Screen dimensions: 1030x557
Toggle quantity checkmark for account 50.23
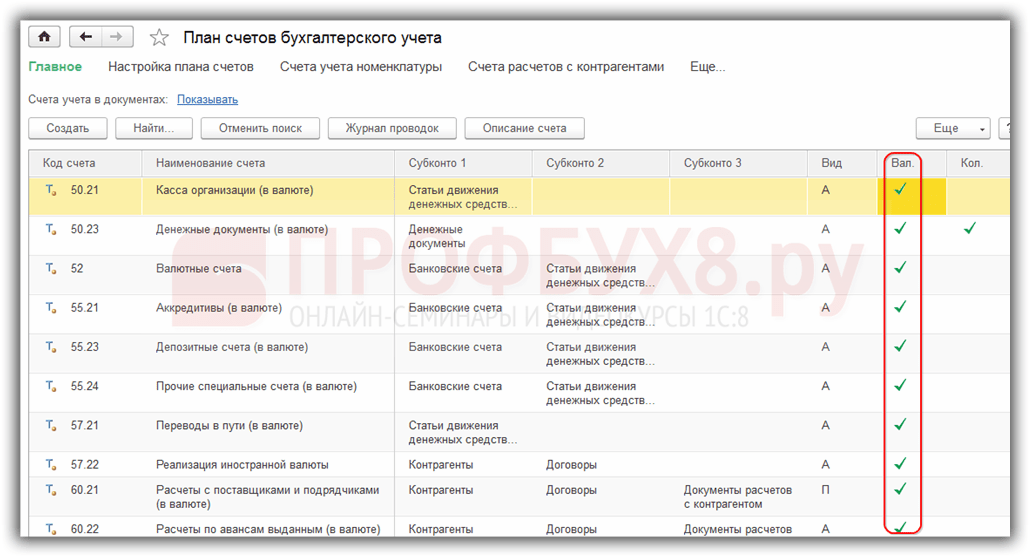coord(970,229)
